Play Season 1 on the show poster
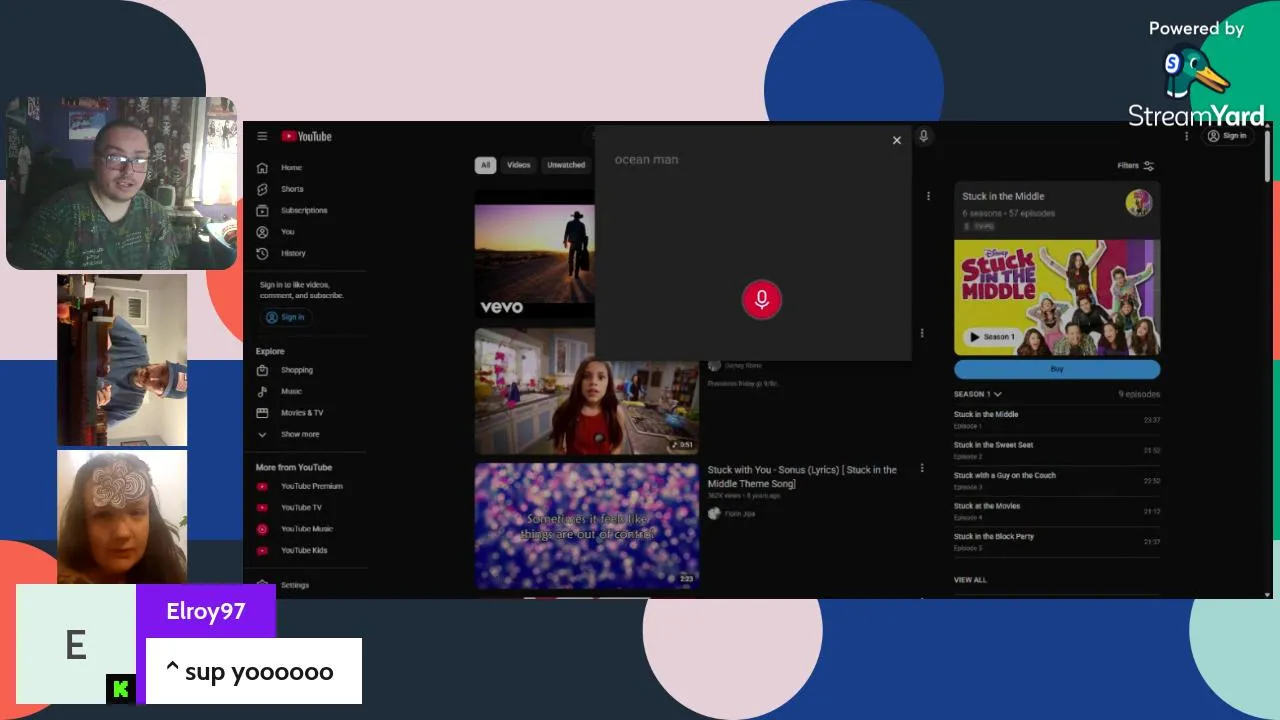This screenshot has width=1280, height=720. point(993,337)
